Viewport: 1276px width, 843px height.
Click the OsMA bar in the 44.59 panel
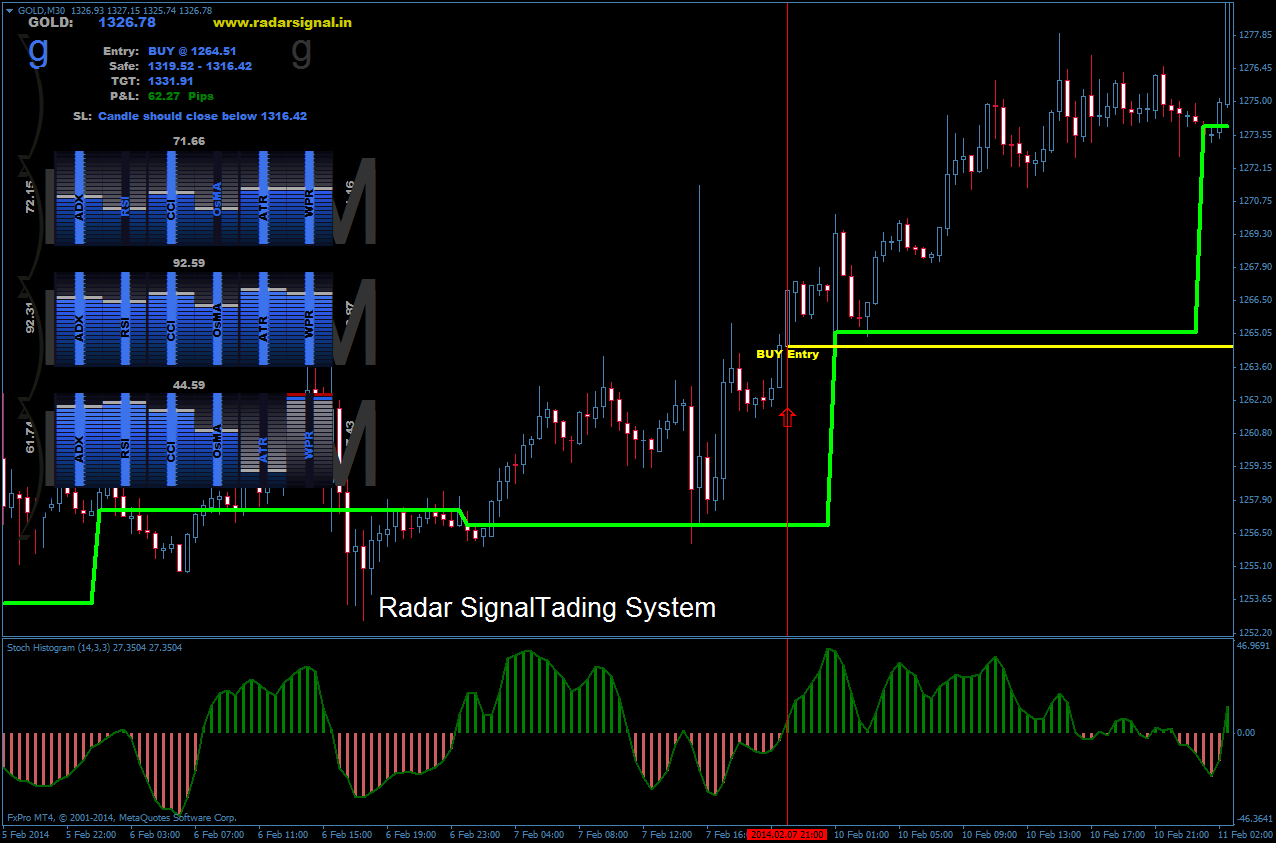(x=217, y=440)
